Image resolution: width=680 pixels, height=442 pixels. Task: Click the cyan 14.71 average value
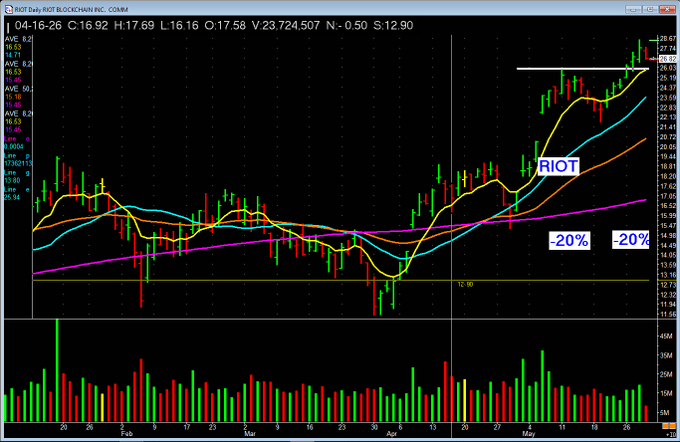[13, 55]
